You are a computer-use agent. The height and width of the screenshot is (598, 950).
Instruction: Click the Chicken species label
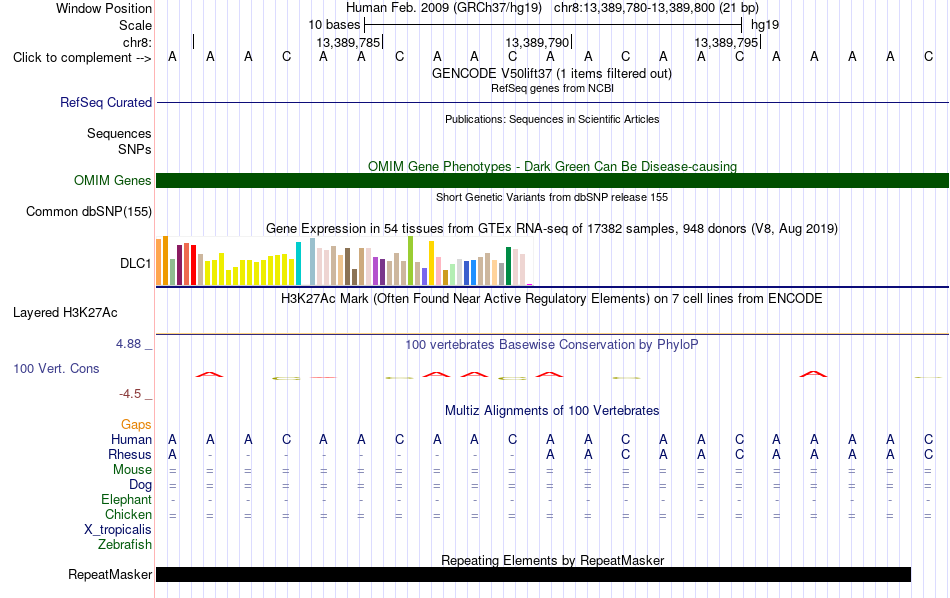[x=128, y=514]
